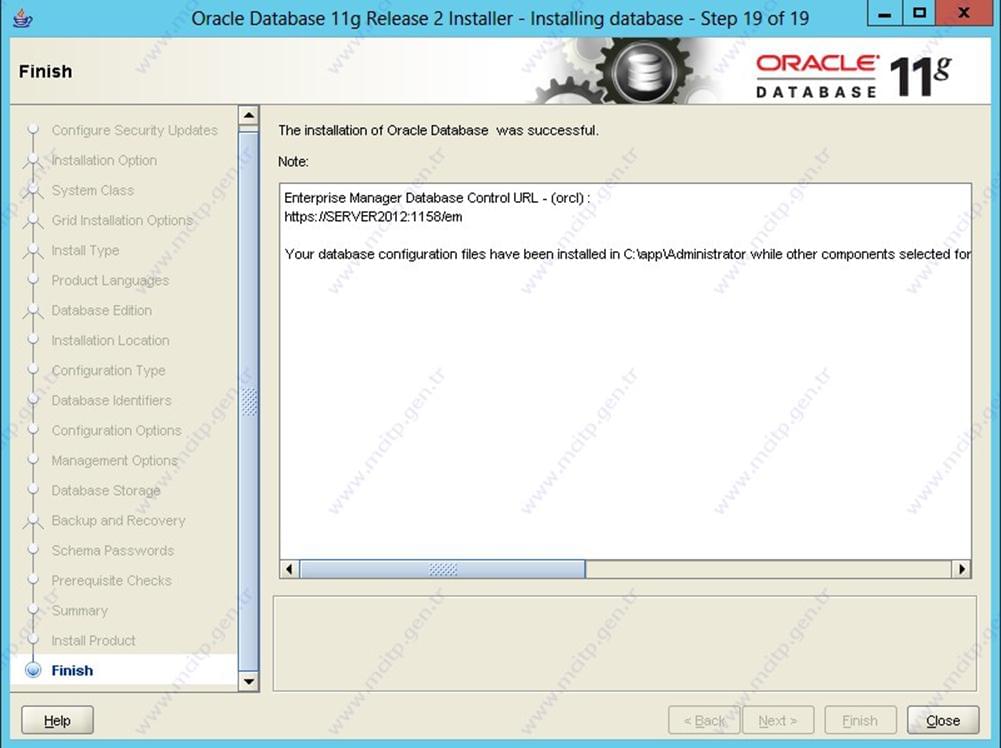Click the disabled Back button
The width and height of the screenshot is (1001, 748).
[704, 720]
